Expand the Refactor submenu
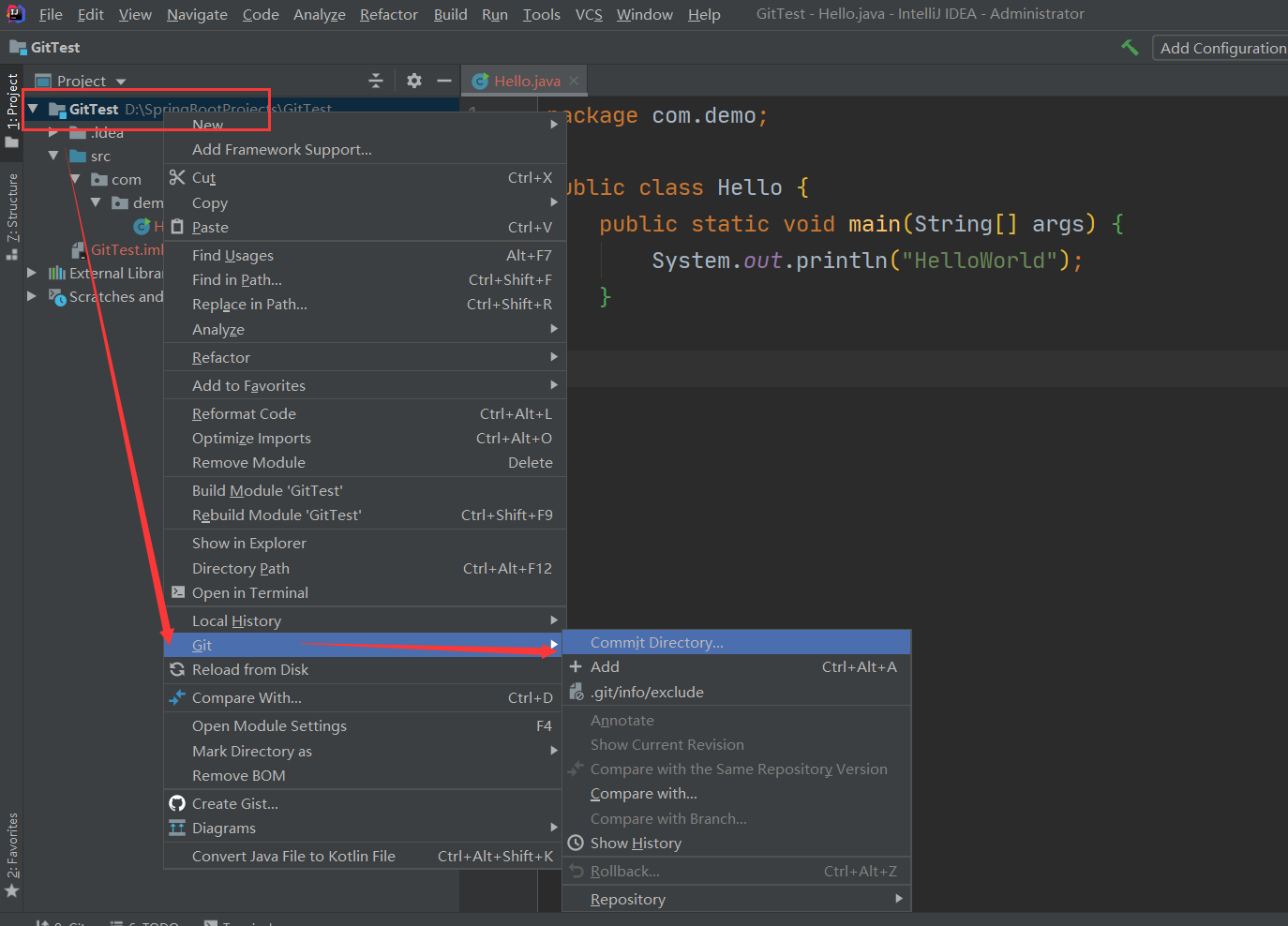Screen dimensions: 1288x926 [366, 357]
